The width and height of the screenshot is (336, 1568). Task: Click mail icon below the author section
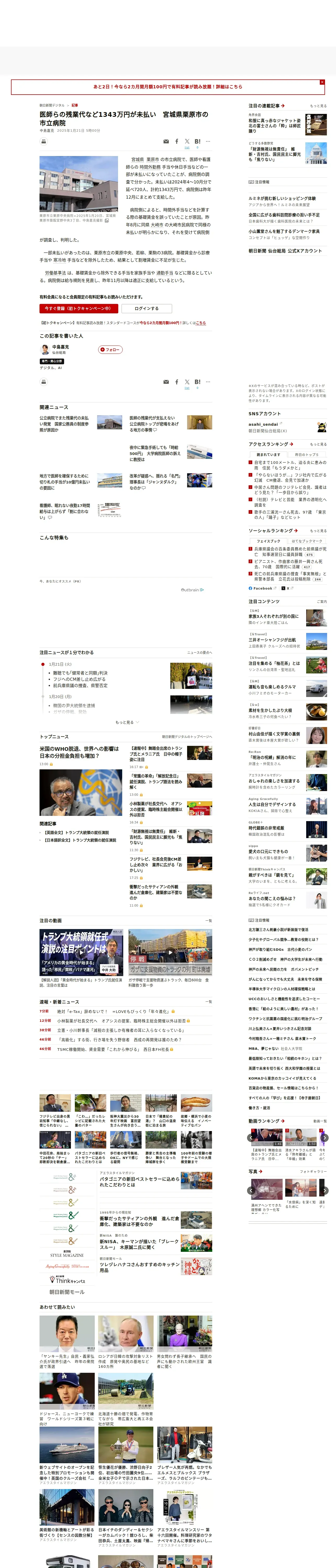[166, 382]
